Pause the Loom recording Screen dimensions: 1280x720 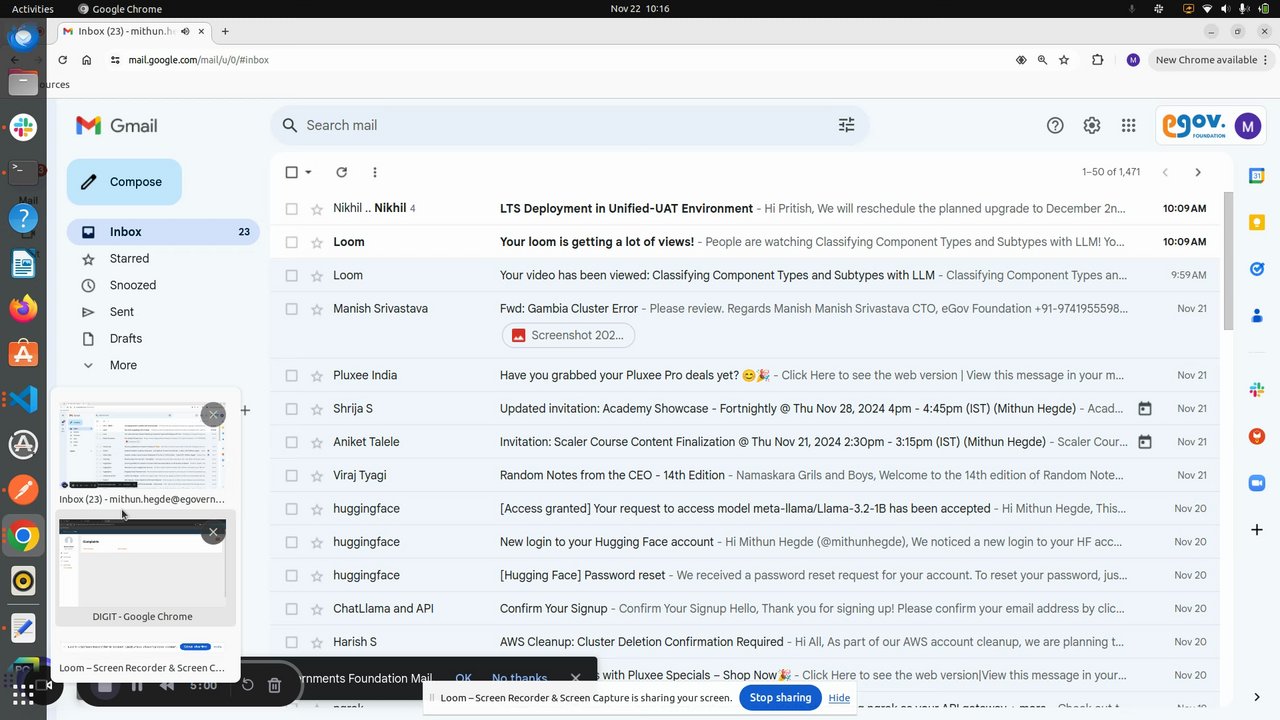click(x=137, y=686)
